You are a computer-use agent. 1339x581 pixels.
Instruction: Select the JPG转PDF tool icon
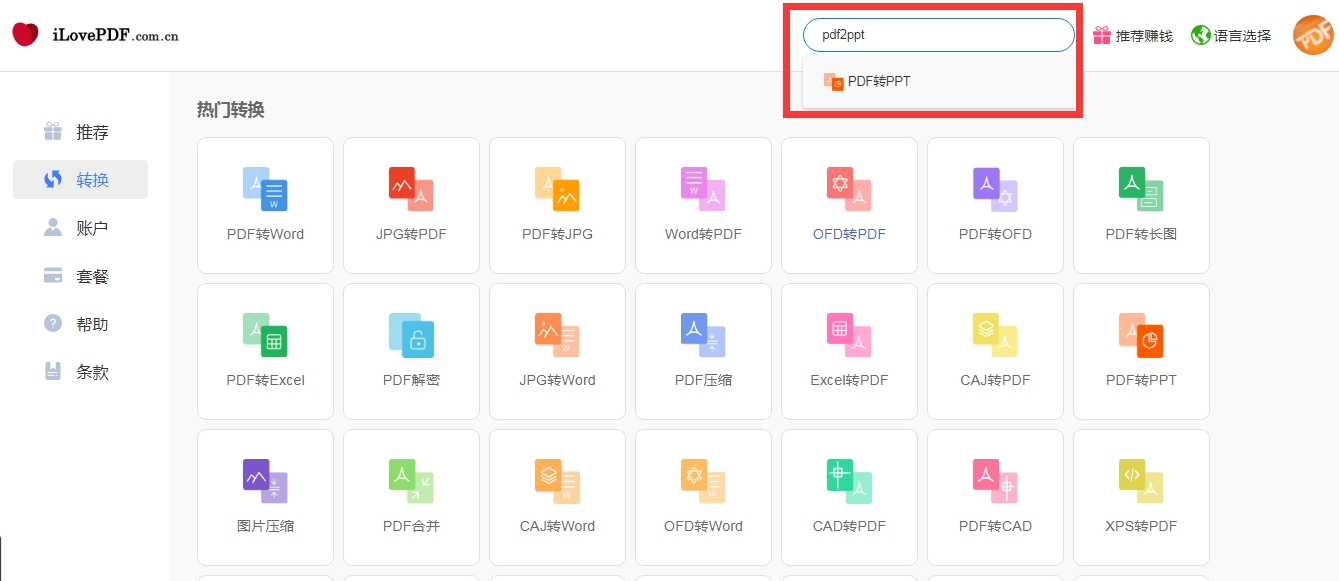pos(411,189)
